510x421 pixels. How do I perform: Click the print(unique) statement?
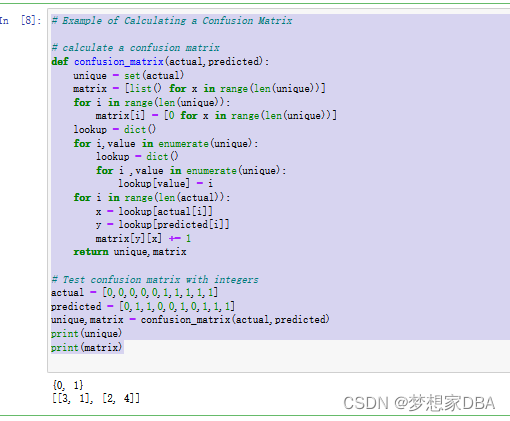coord(87,333)
